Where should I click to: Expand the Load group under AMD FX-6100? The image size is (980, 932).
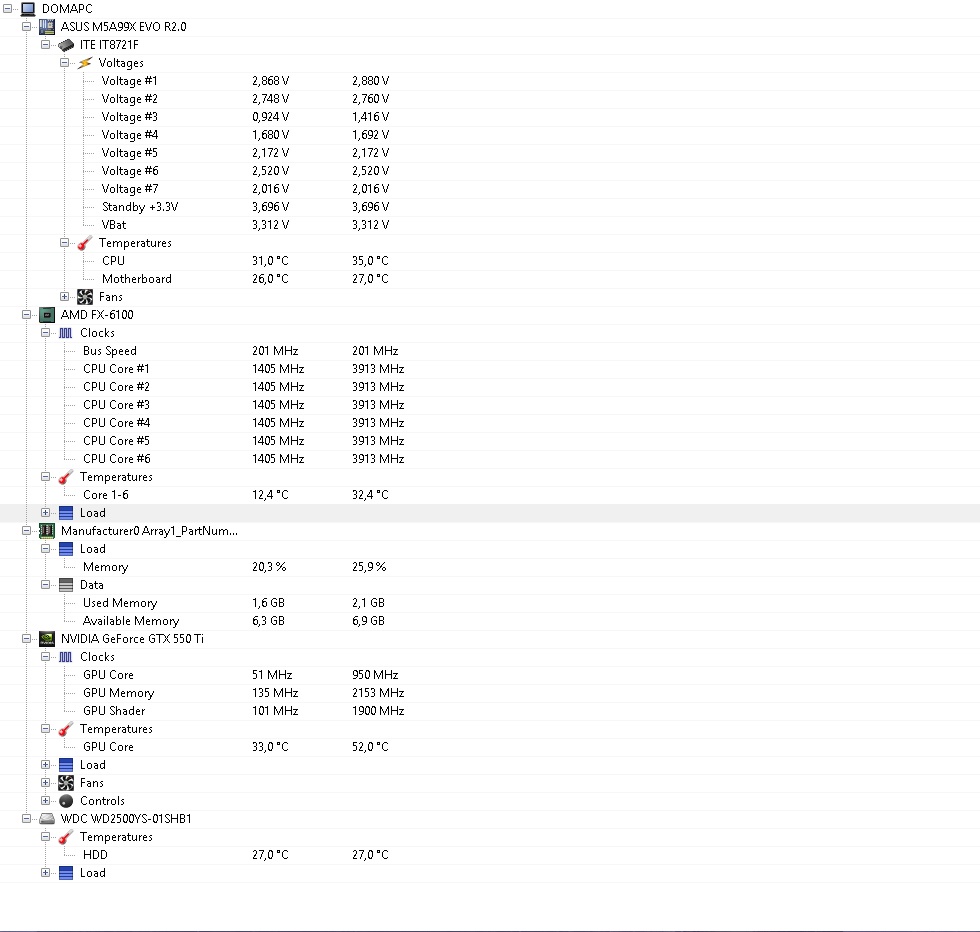tap(45, 513)
